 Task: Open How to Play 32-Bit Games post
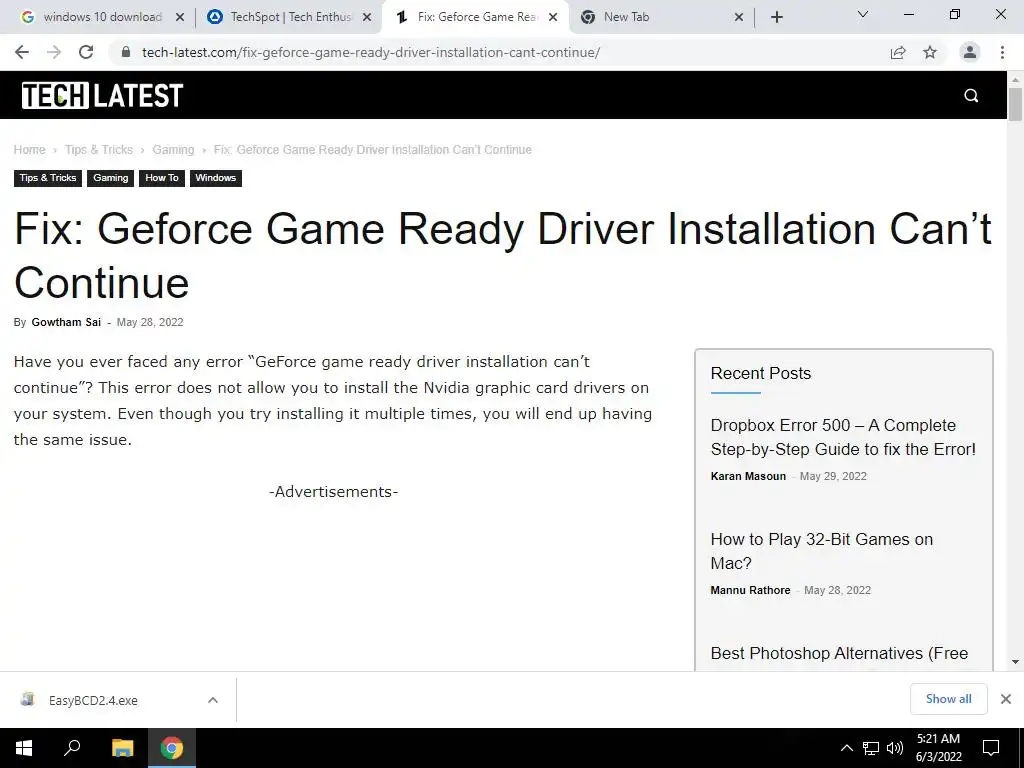[x=822, y=551]
